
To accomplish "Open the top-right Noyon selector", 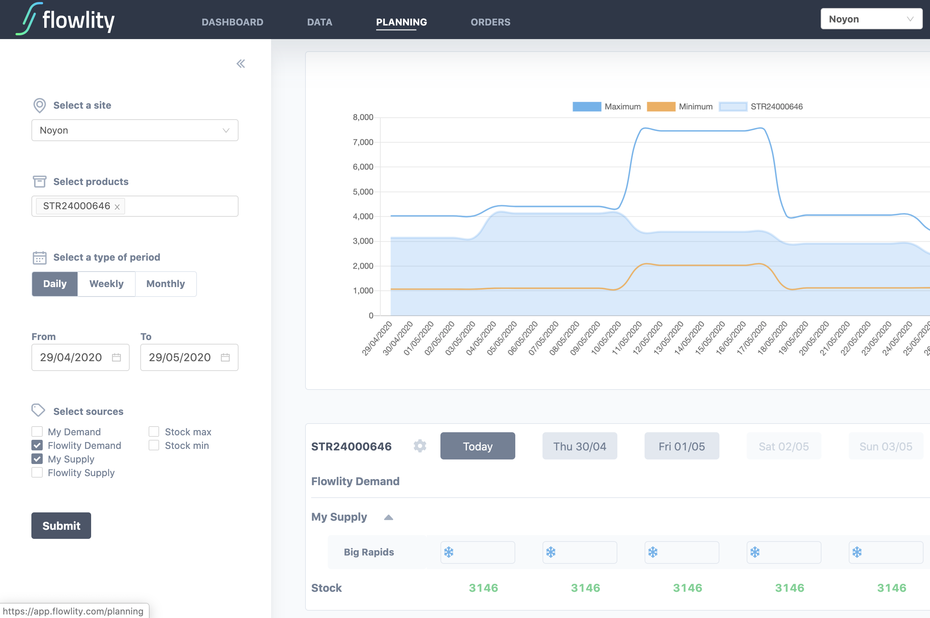I will click(x=871, y=19).
